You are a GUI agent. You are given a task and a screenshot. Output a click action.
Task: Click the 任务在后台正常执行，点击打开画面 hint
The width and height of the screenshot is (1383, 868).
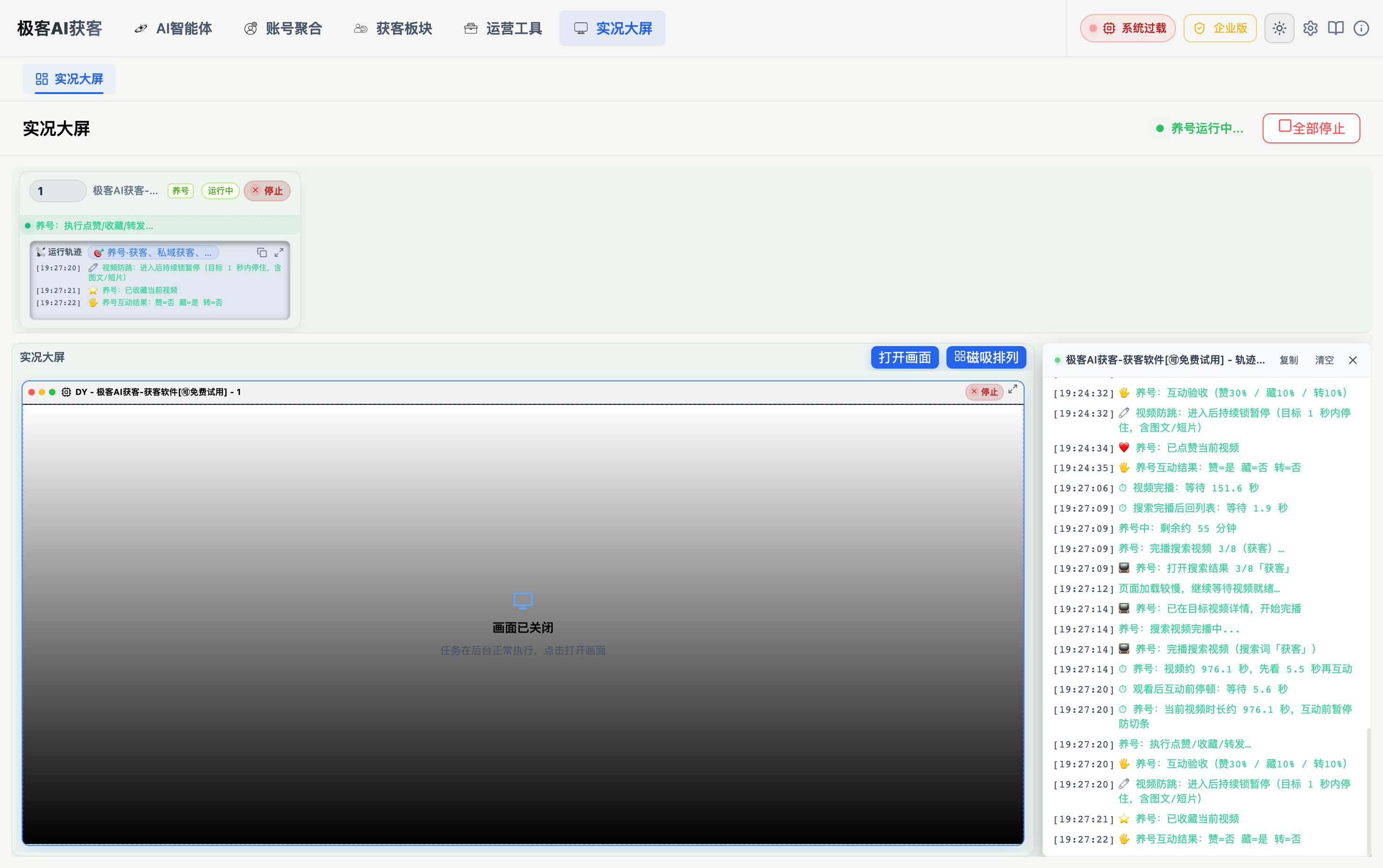[523, 650]
